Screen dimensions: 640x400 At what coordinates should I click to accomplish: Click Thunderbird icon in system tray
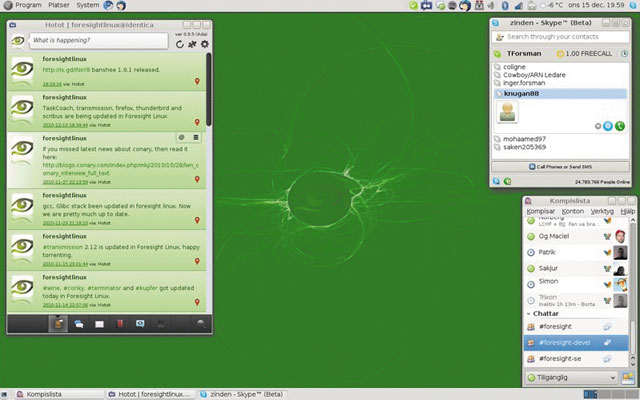pyautogui.click(x=465, y=5)
